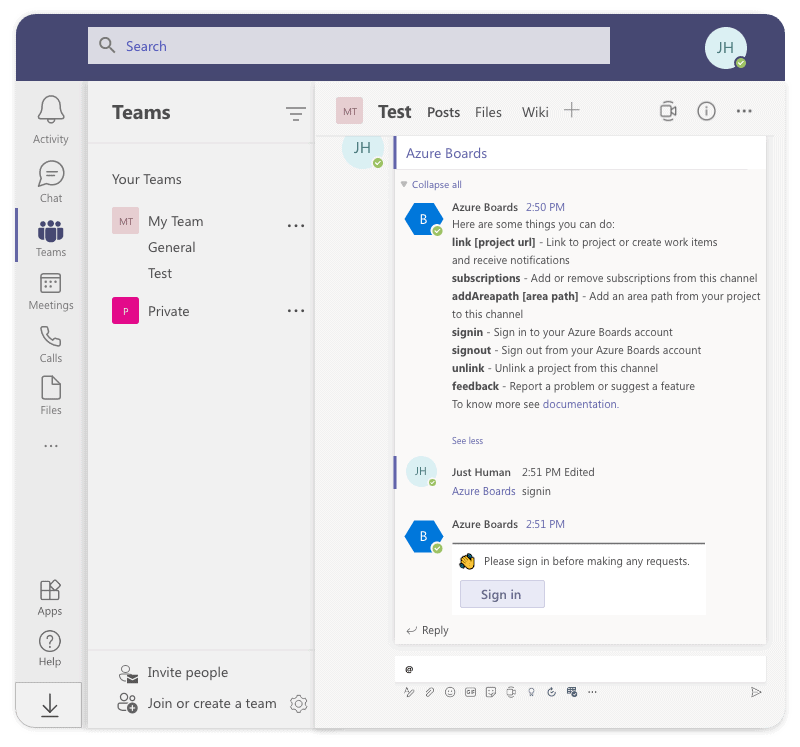
Task: Select the Format compose option
Action: coord(409,692)
